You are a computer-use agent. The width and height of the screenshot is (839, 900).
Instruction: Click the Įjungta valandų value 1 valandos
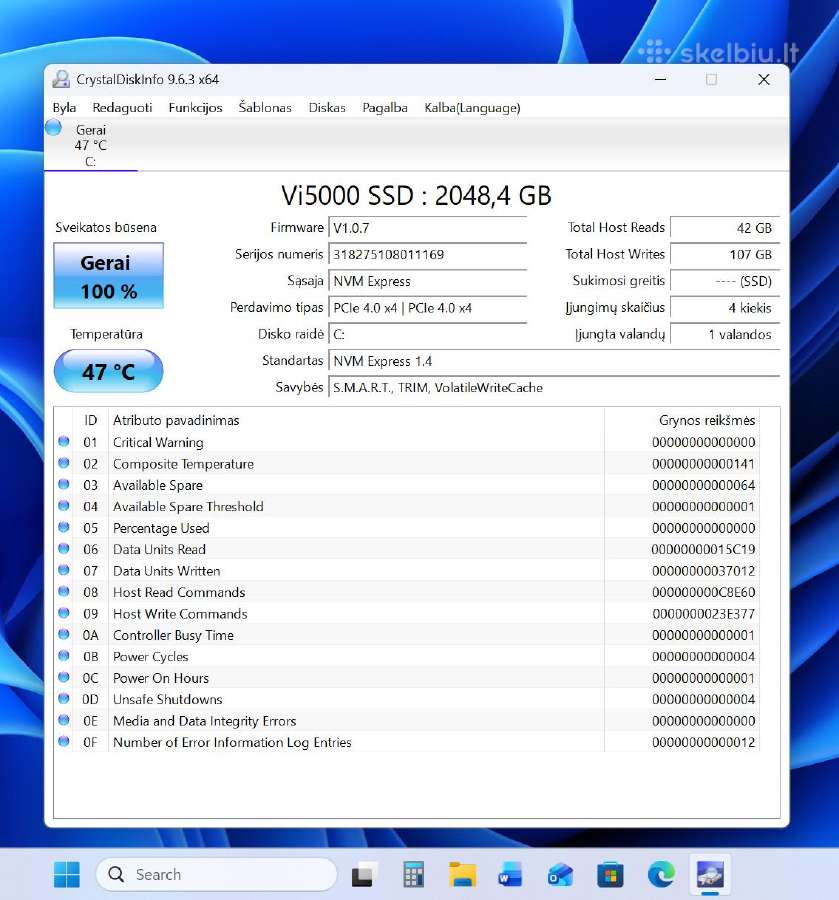725,334
